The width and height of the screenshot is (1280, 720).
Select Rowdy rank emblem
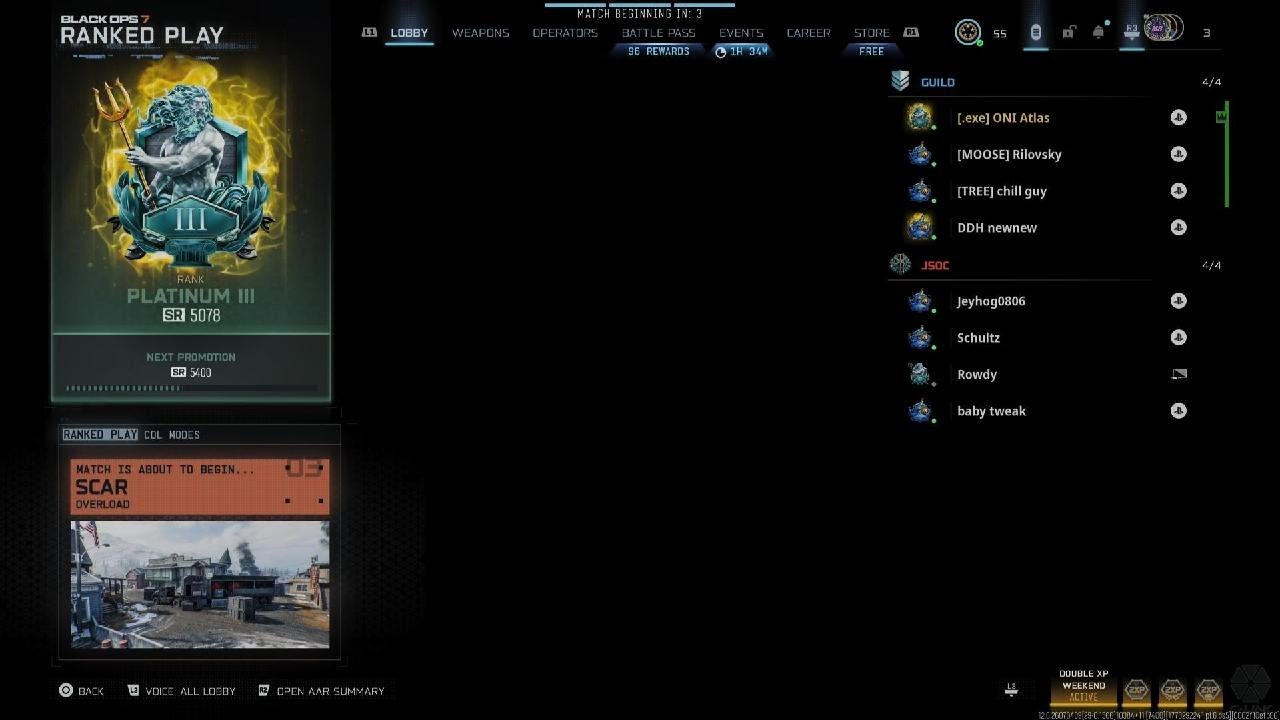pyautogui.click(x=919, y=374)
